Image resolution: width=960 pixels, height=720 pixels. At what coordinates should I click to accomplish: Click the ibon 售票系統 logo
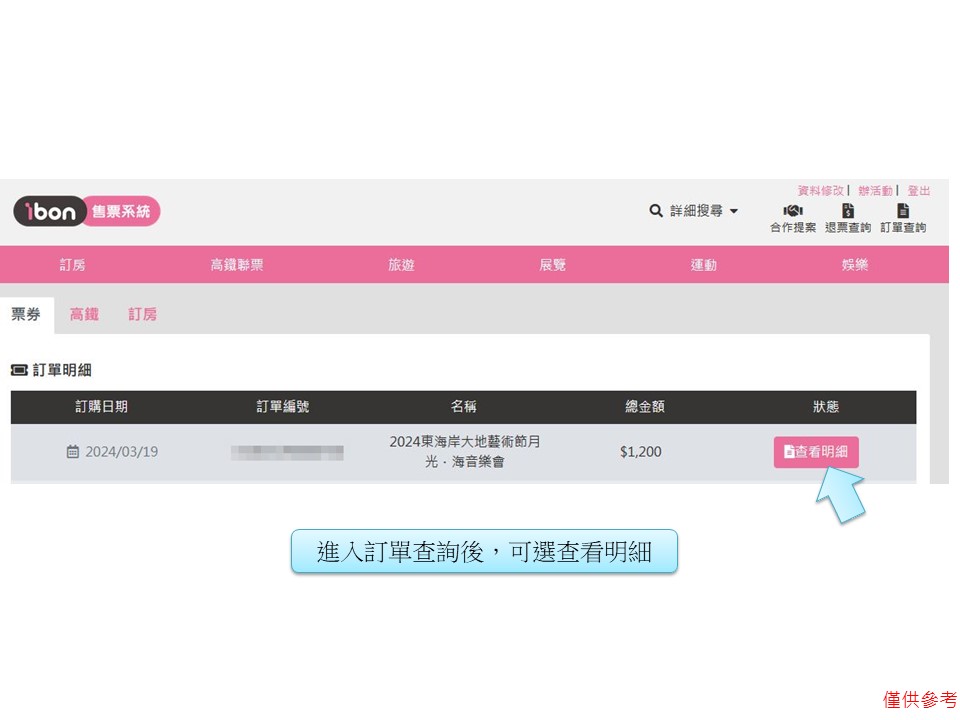tap(87, 211)
